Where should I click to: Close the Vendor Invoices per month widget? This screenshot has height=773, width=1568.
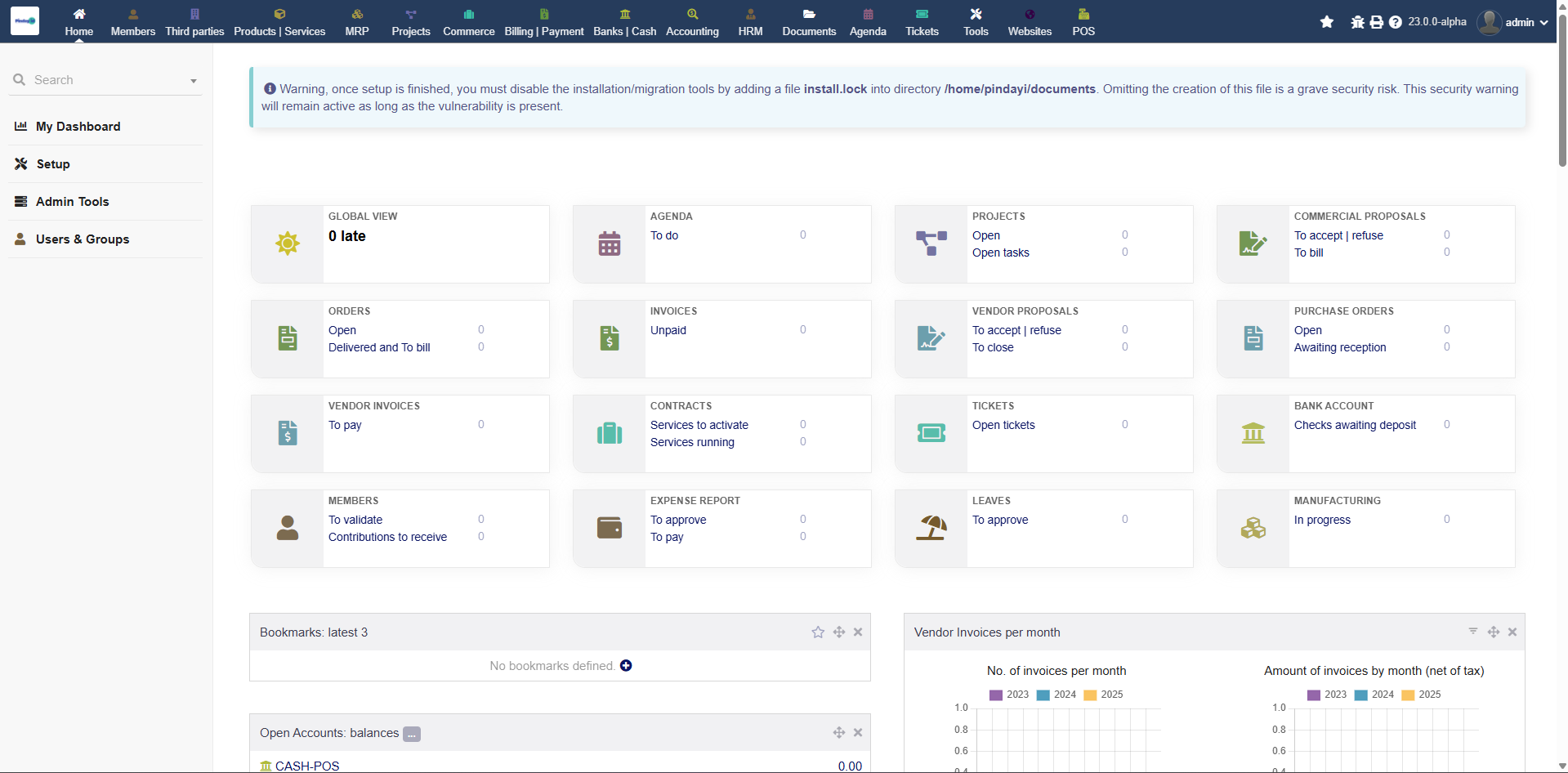[1512, 632]
